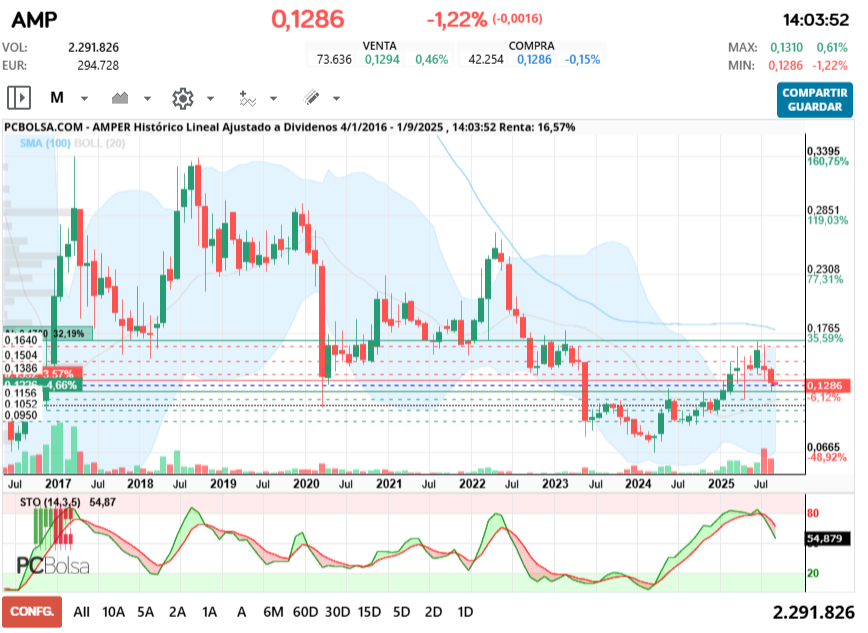Click the 32,19% level tag

pos(69,333)
